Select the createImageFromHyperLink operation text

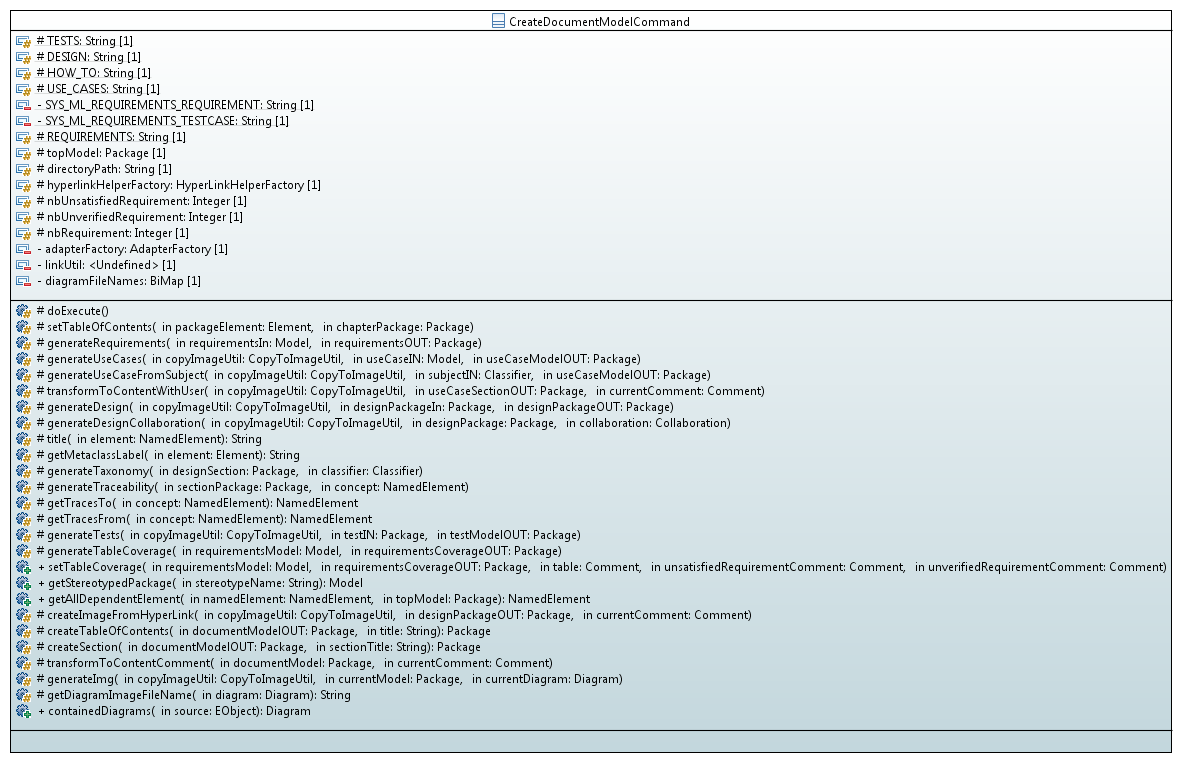coord(394,615)
